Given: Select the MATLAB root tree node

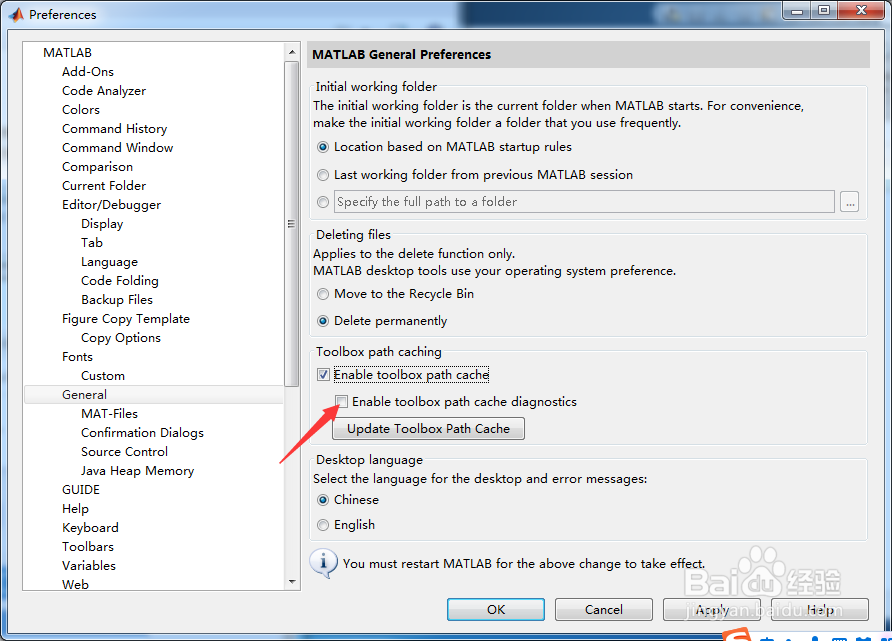Looking at the screenshot, I should 67,53.
